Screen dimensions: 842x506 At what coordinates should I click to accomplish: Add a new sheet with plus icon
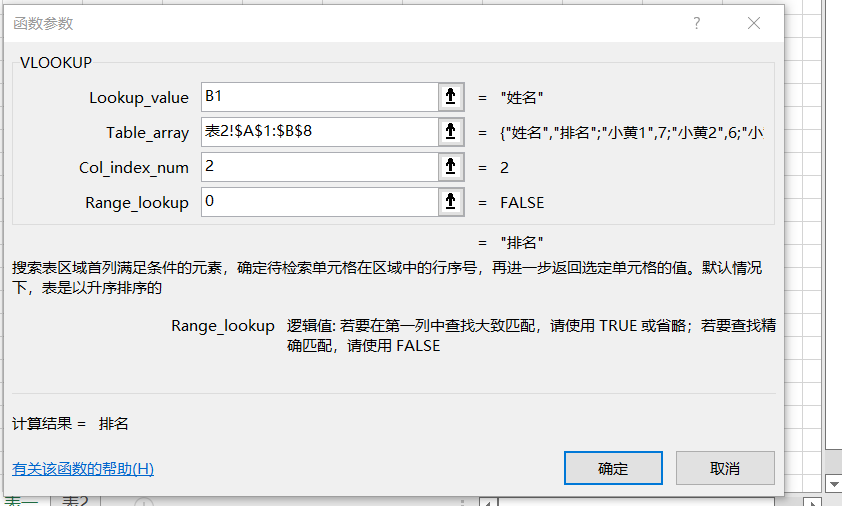click(143, 503)
